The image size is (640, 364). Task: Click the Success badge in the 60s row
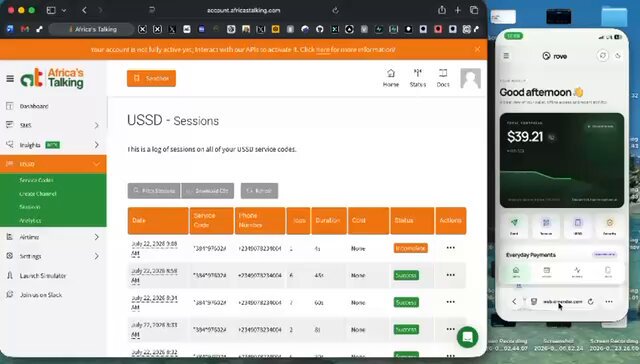(406, 302)
